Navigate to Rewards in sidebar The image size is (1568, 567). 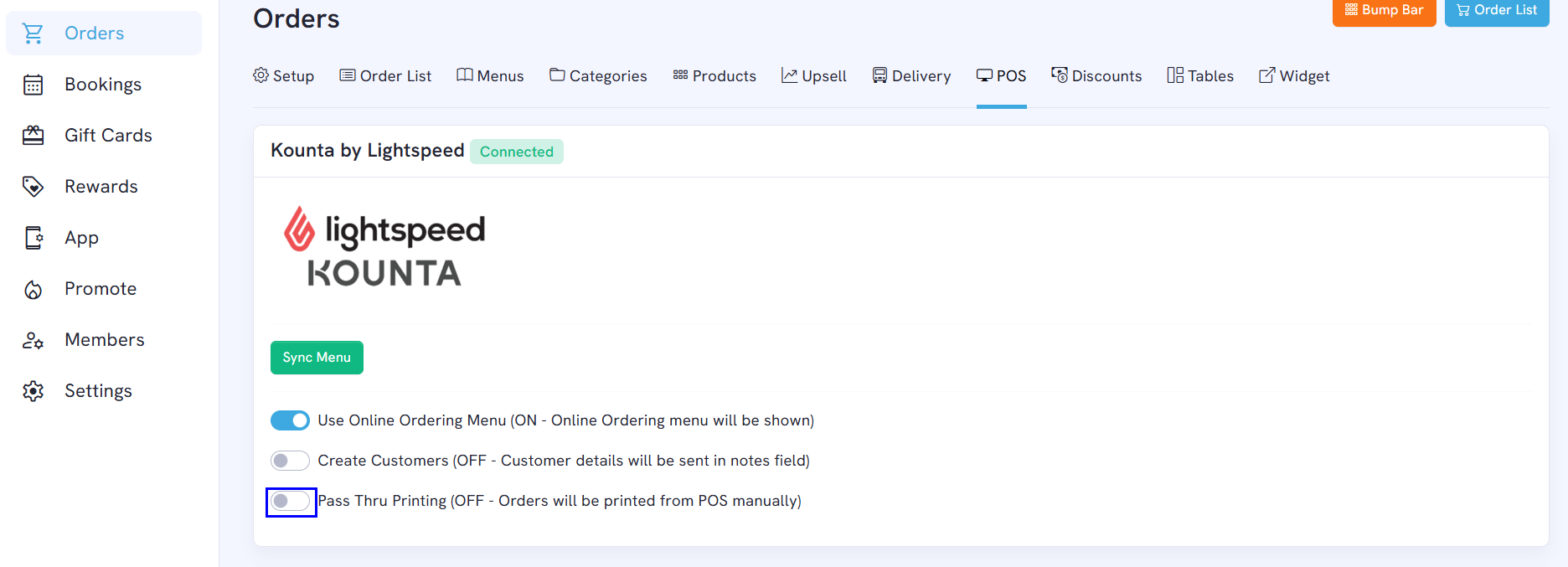click(104, 187)
